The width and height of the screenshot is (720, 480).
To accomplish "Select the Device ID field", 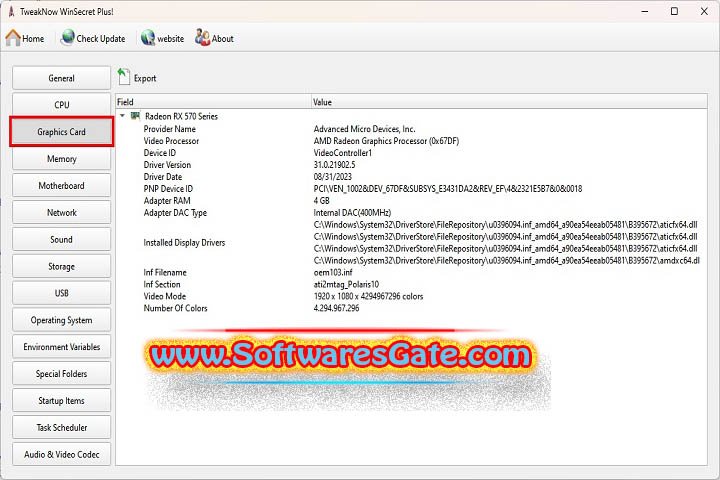I will pos(159,153).
